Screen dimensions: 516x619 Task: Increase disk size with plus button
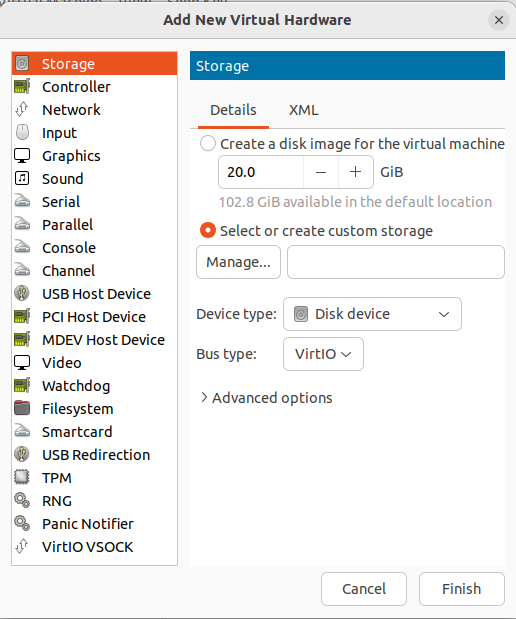(x=355, y=172)
